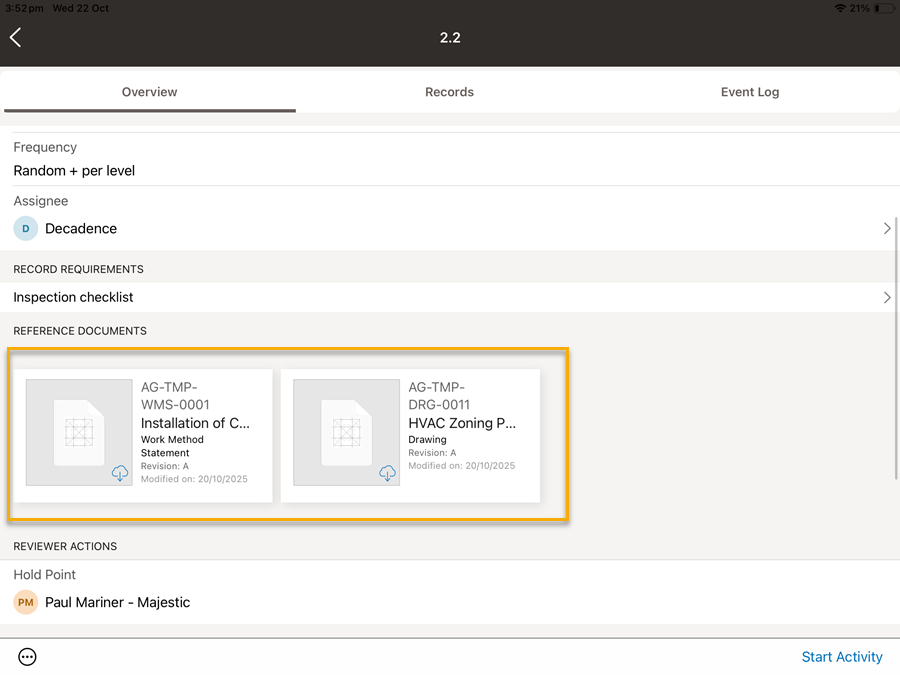Open the Inspection checklist requirement

click(x=73, y=297)
